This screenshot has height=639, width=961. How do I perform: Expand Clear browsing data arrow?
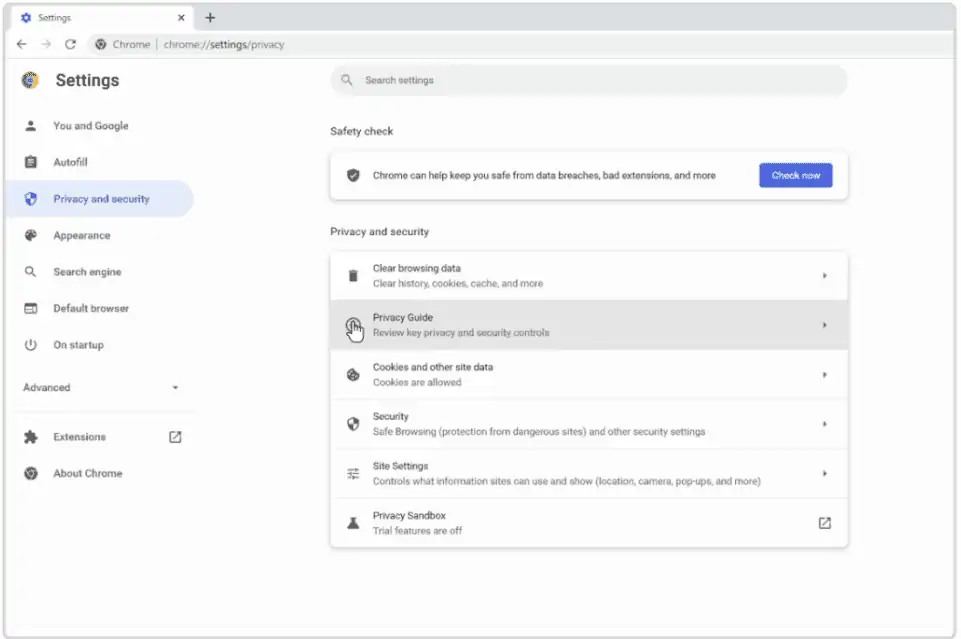pos(825,276)
